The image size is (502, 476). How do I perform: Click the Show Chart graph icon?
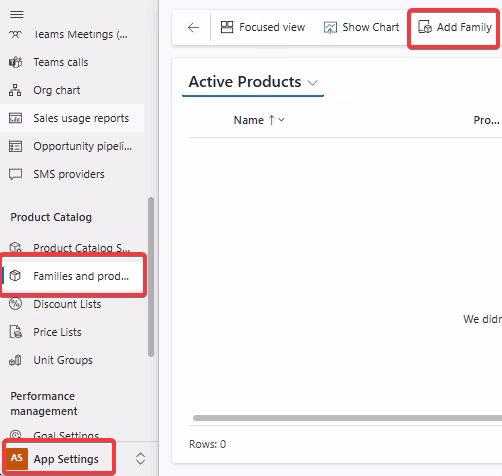330,28
